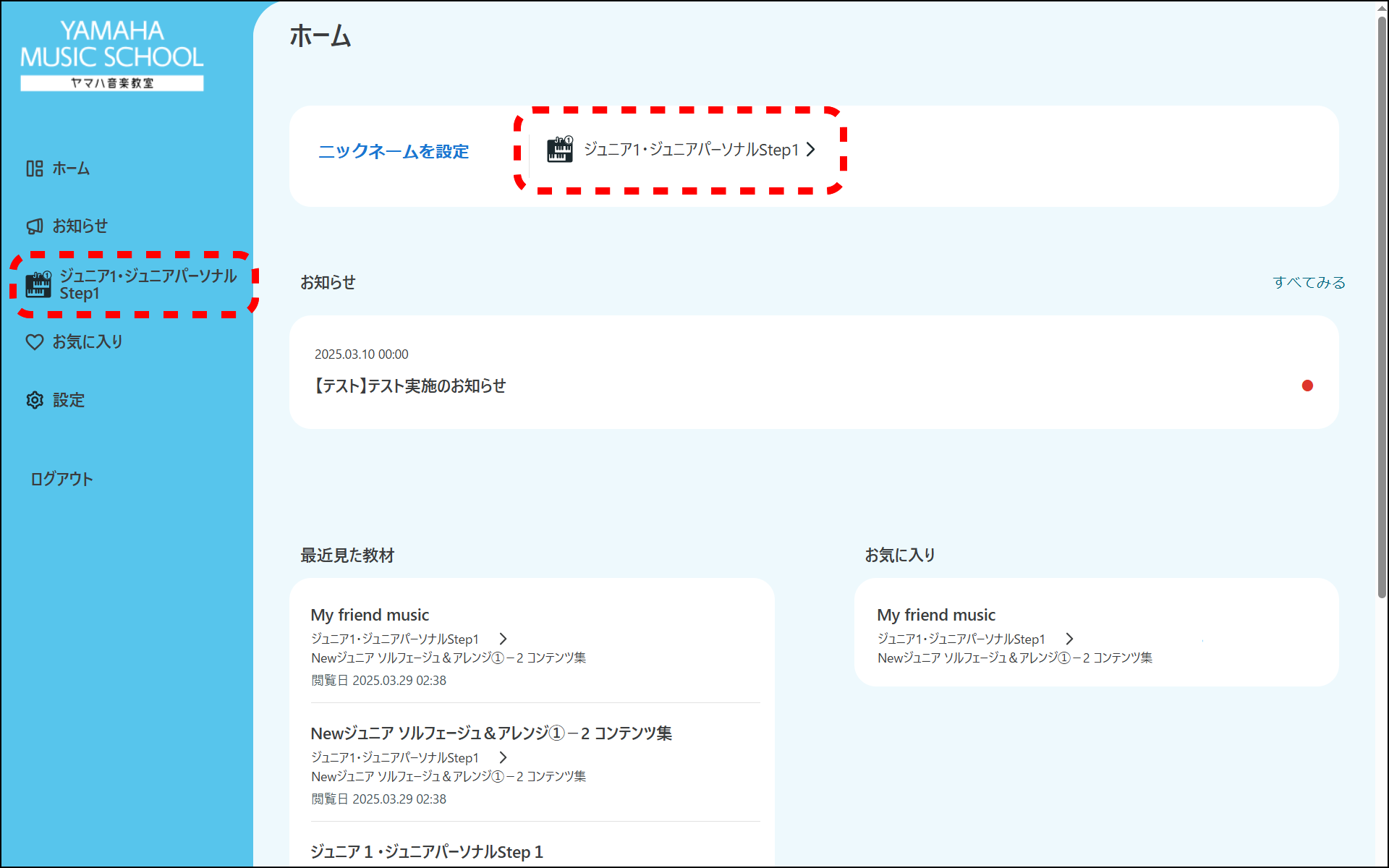Click the heart お気に入り icon in sidebar
Image resolution: width=1389 pixels, height=868 pixels.
tap(35, 342)
